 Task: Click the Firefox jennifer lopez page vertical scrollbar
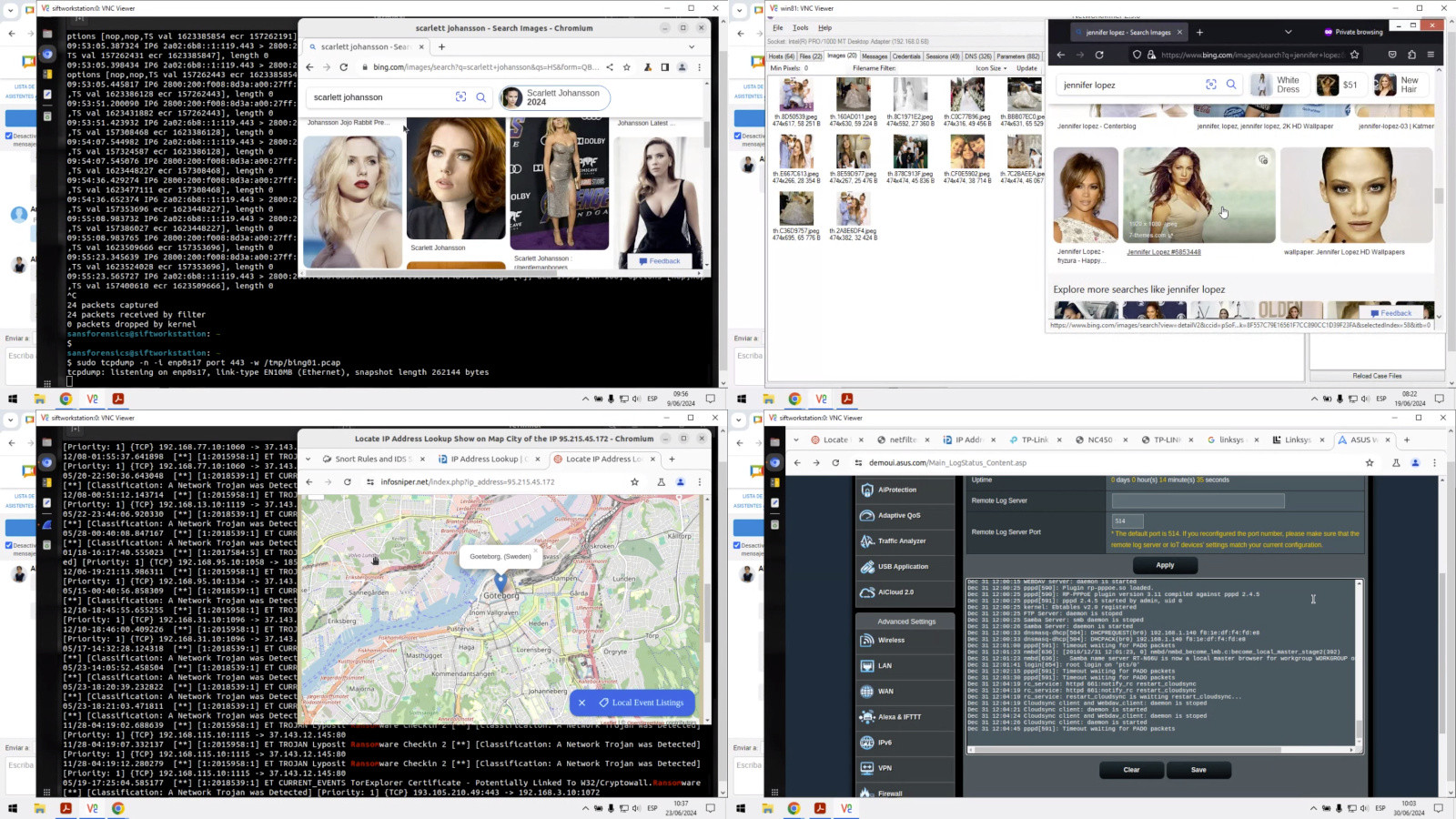(x=1438, y=195)
